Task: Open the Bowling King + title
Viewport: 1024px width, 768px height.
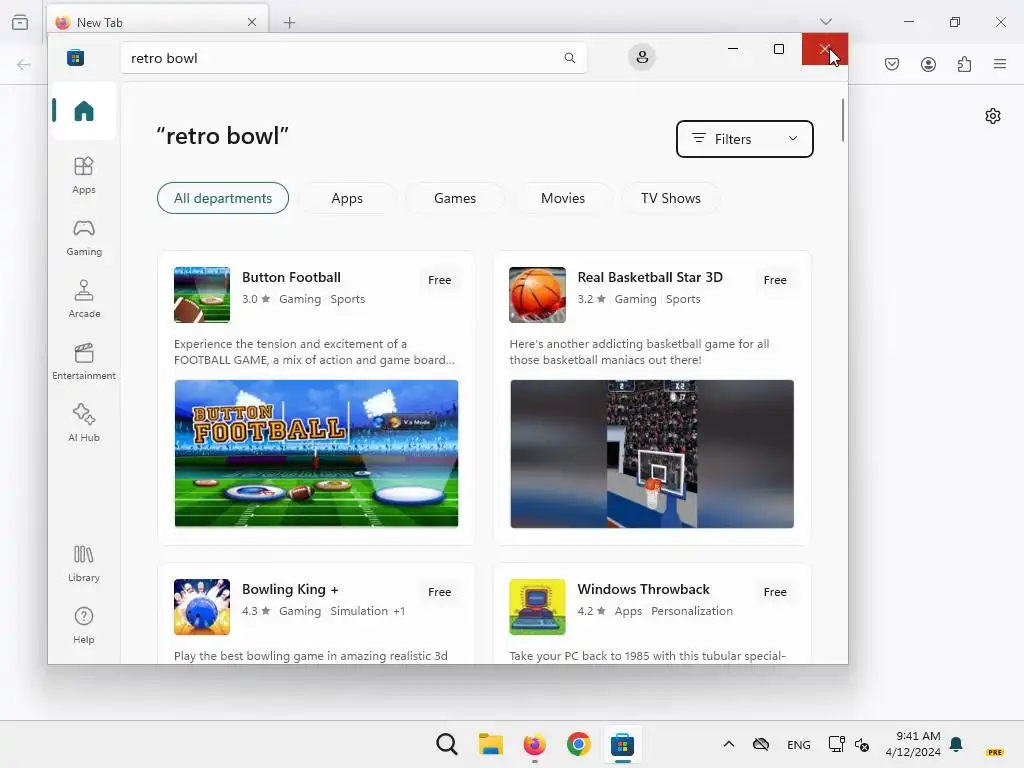Action: click(290, 589)
